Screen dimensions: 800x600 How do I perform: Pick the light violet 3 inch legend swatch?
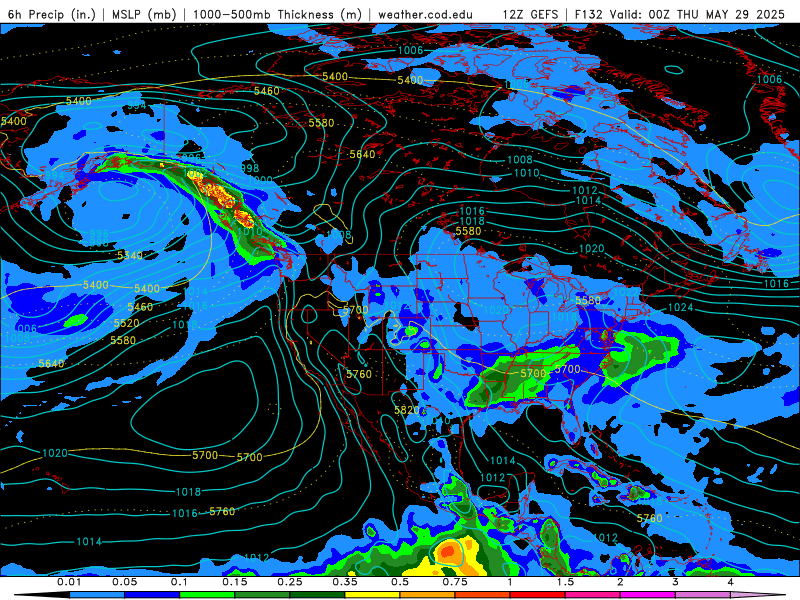[703, 595]
